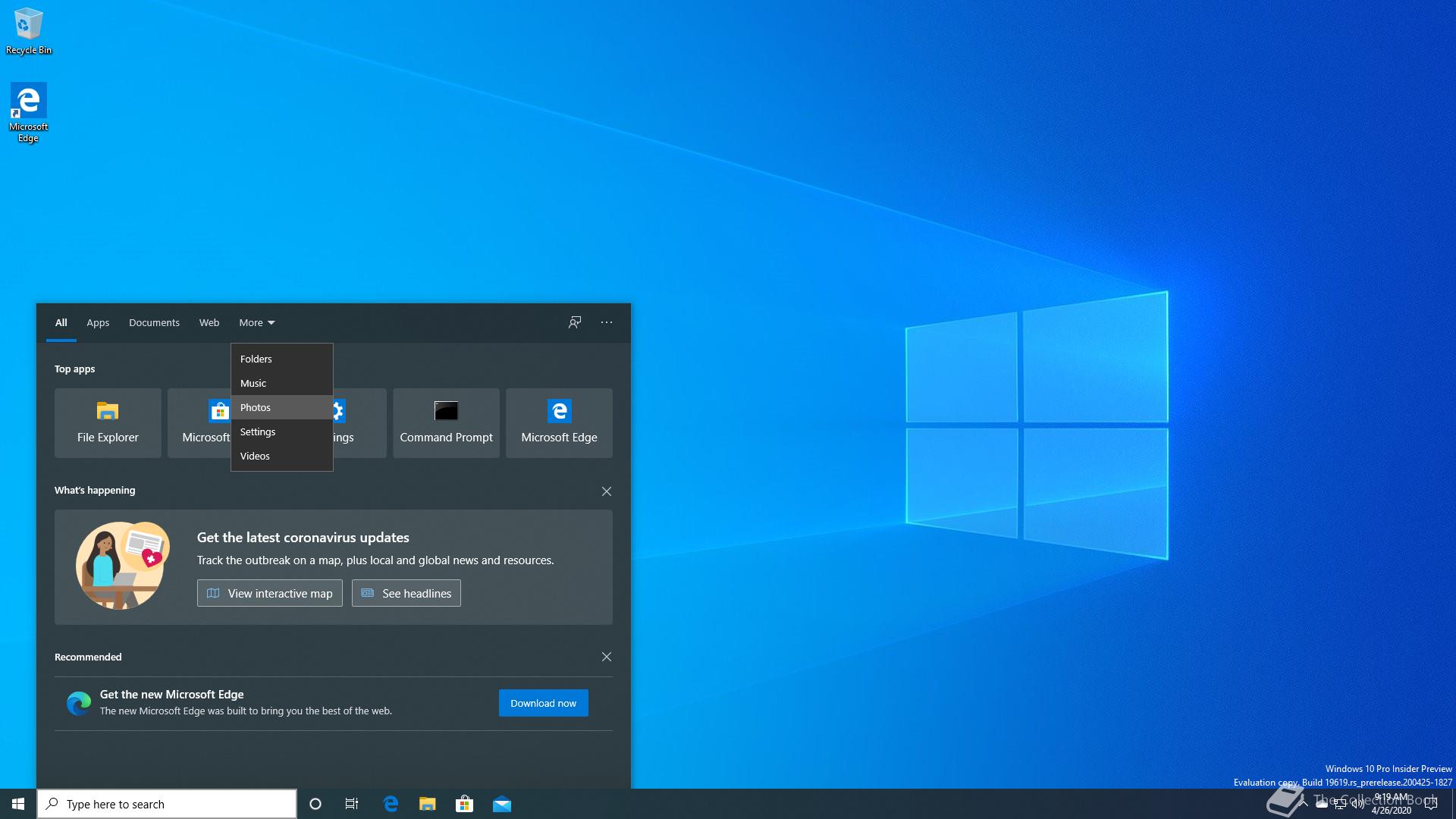Show hidden system tray icons
This screenshot has height=819, width=1456.
click(x=1304, y=804)
